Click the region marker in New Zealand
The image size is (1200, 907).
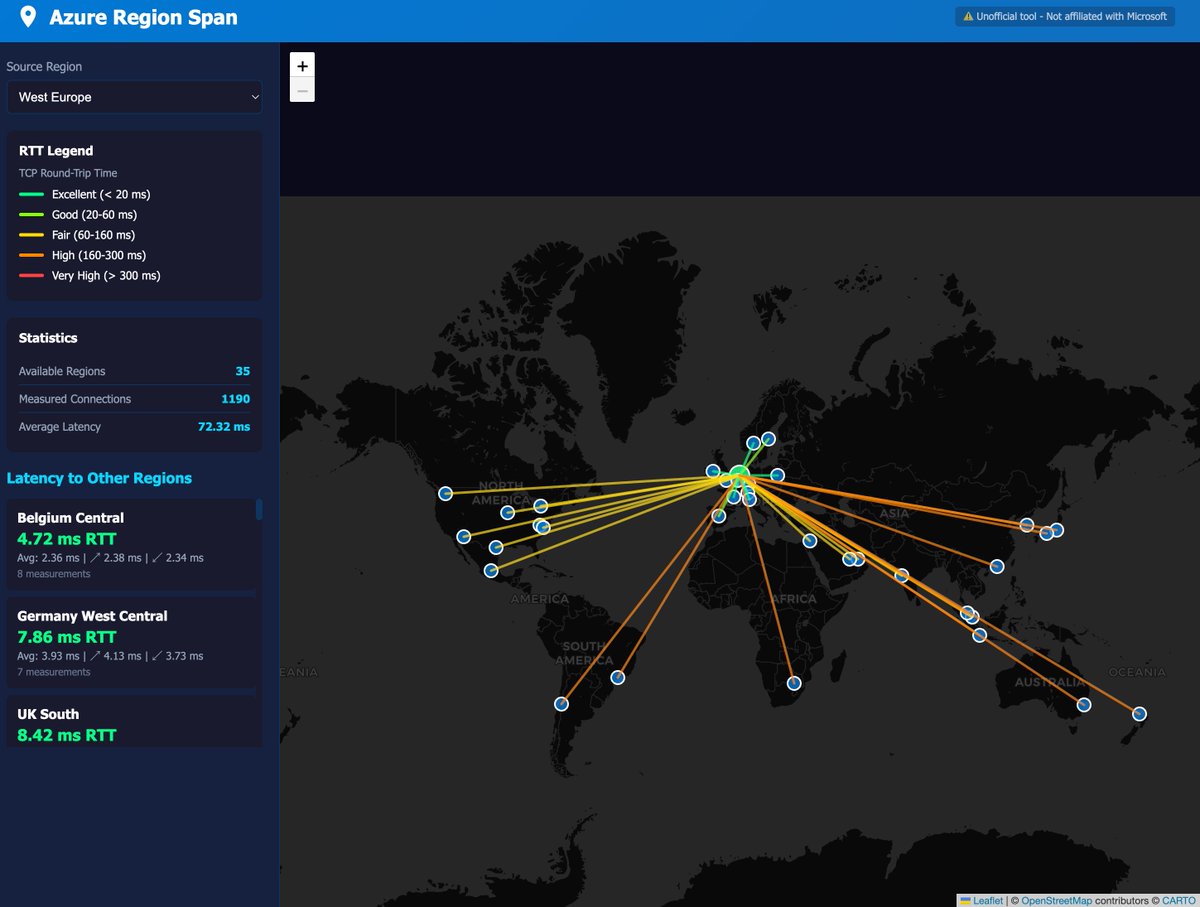click(1139, 714)
